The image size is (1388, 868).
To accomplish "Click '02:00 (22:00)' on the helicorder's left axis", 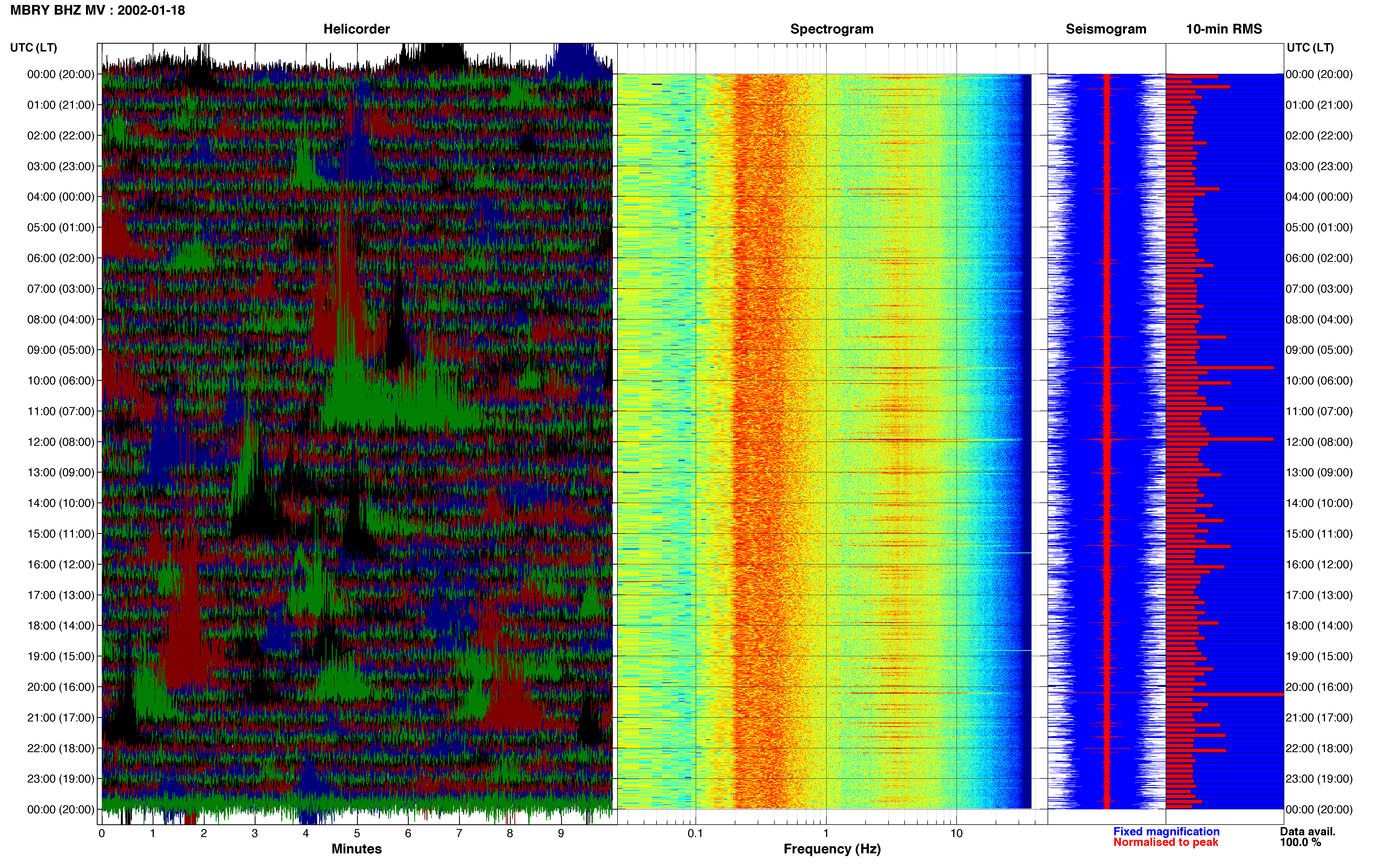I will coord(61,135).
